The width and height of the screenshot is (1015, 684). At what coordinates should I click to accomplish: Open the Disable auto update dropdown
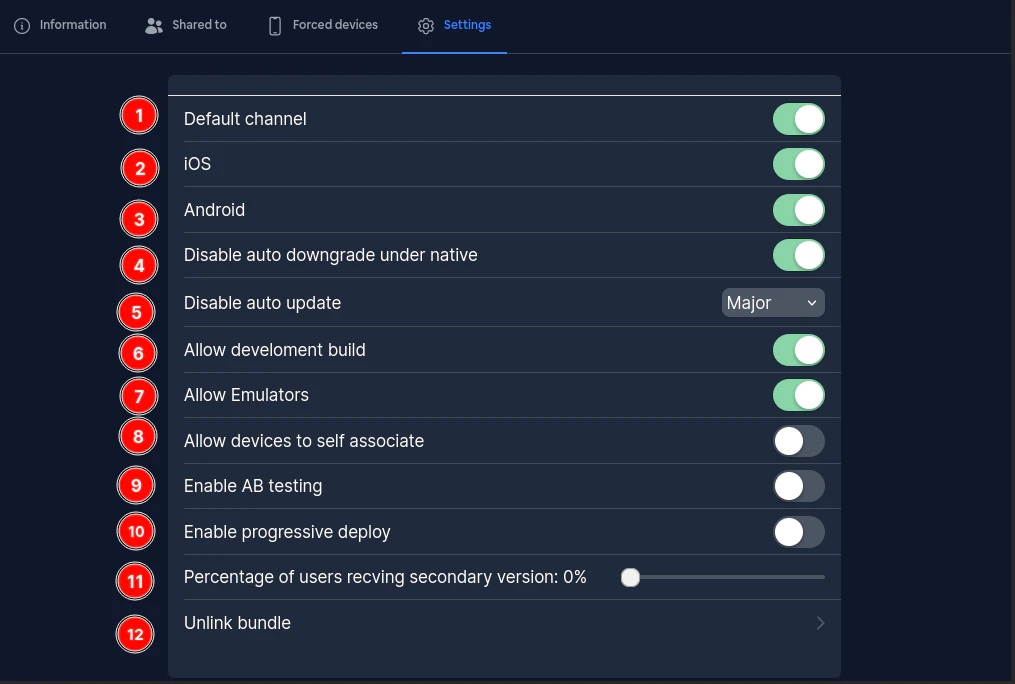coord(773,303)
